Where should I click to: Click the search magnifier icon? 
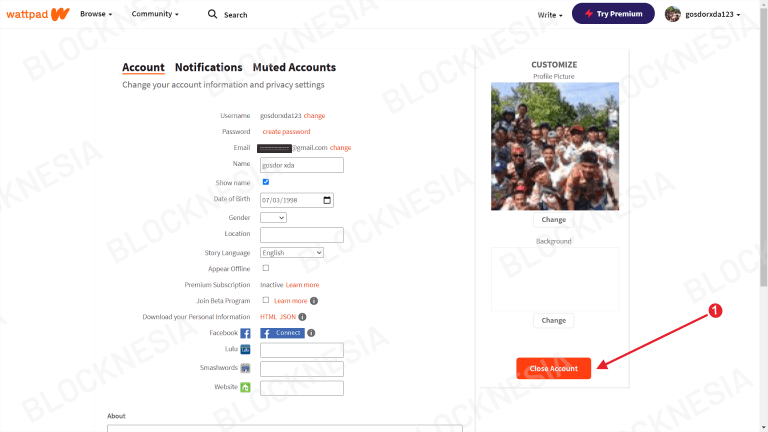click(212, 14)
